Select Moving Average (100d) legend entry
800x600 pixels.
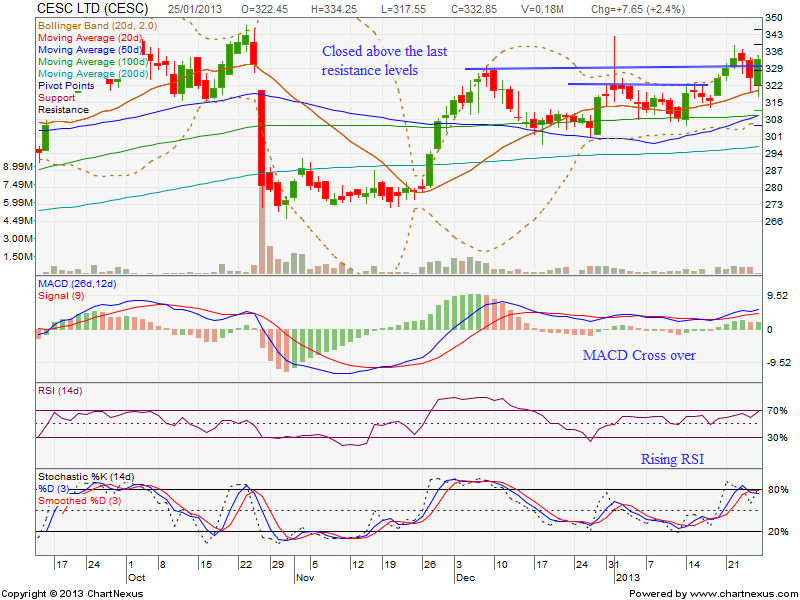[x=93, y=62]
